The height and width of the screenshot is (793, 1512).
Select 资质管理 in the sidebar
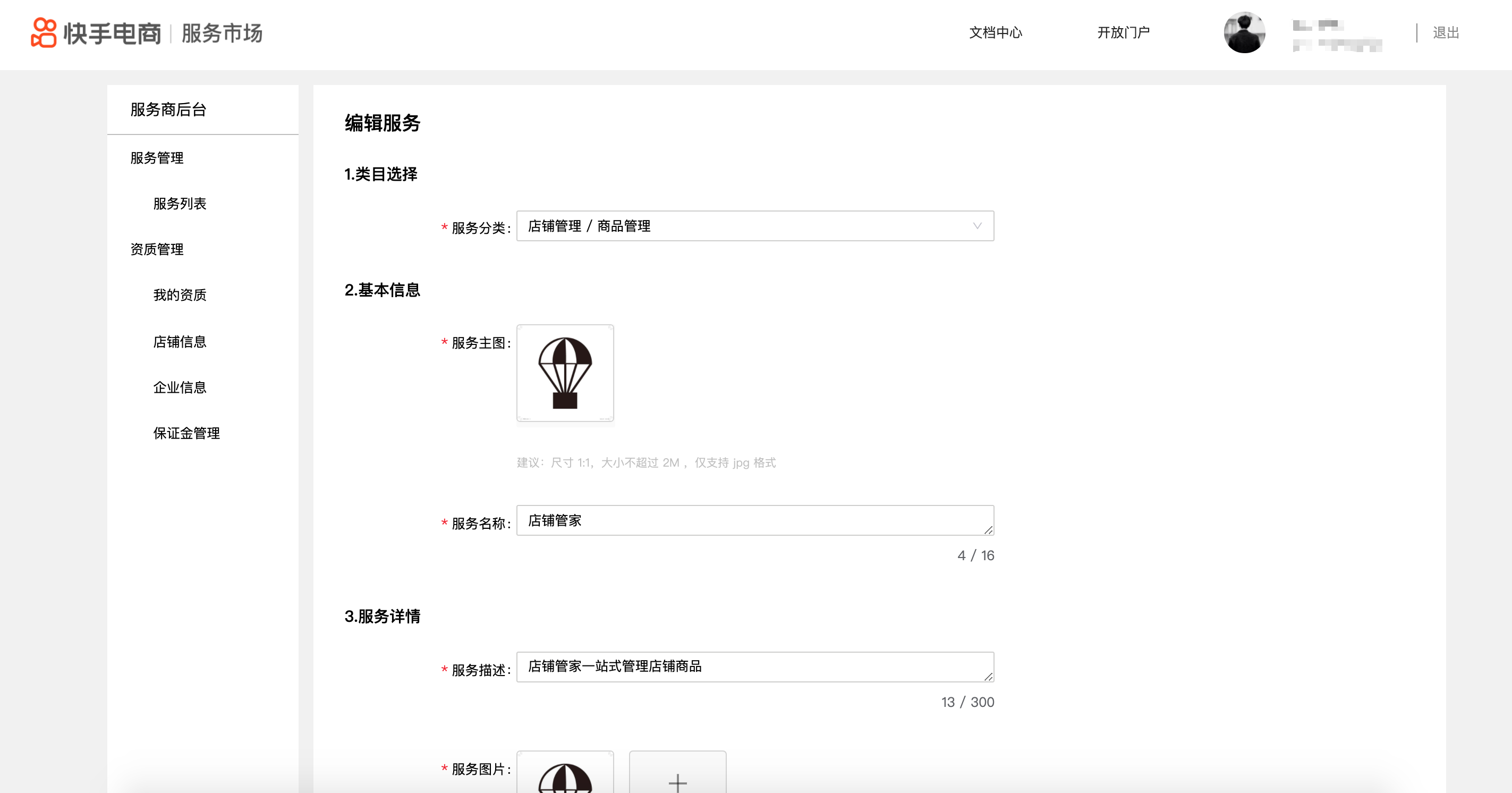tap(157, 249)
